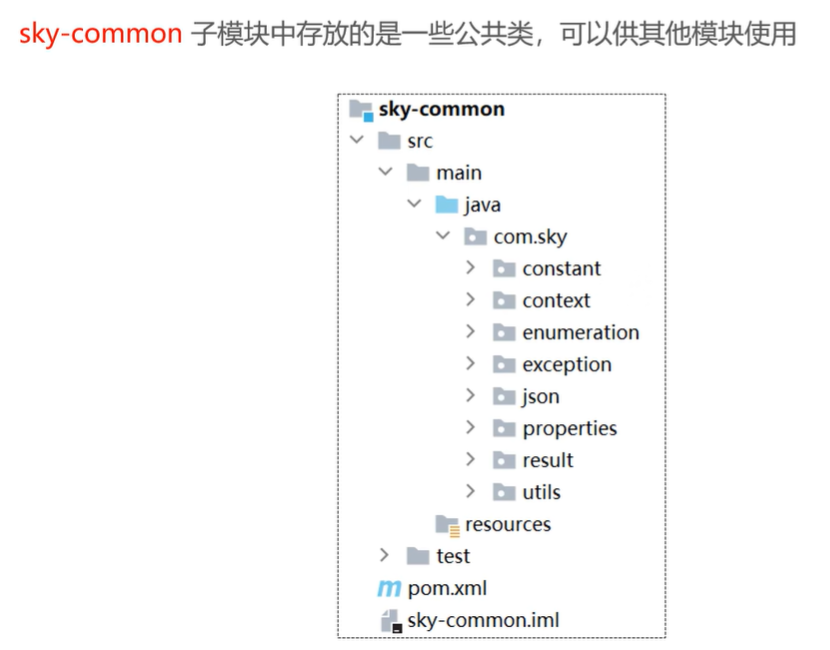Expand the test folder node
Viewport: 830px width, 650px height.
coord(384,556)
